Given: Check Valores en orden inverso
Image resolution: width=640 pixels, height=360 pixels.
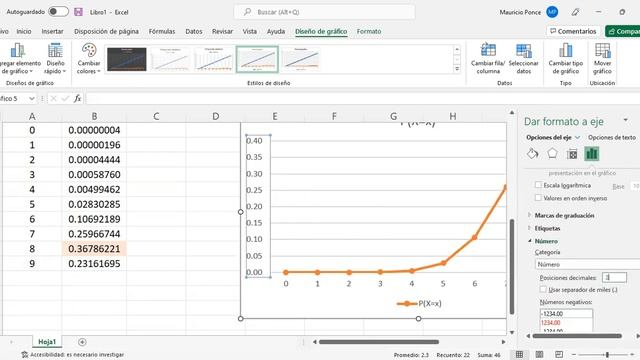Looking at the screenshot, I should pos(538,198).
